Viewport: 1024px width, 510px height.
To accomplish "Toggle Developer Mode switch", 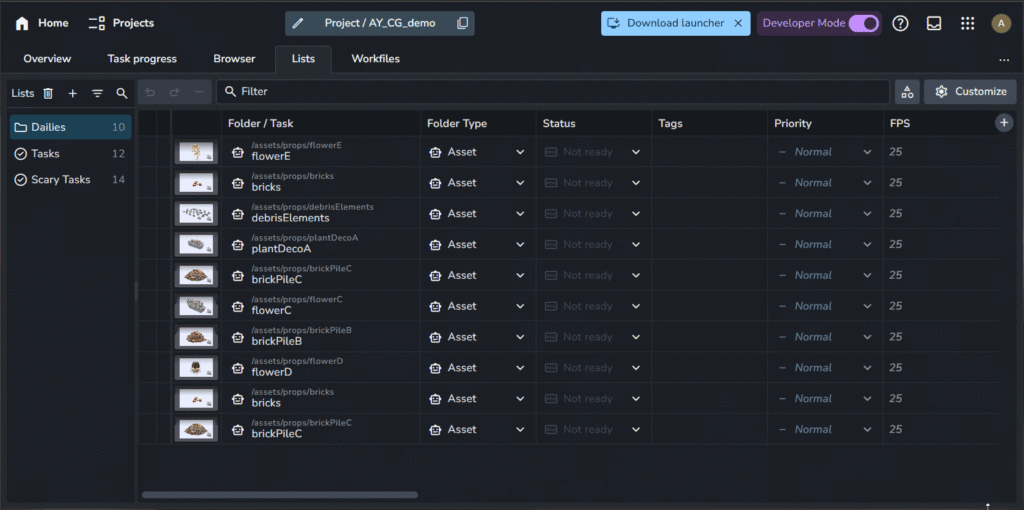I will (863, 23).
